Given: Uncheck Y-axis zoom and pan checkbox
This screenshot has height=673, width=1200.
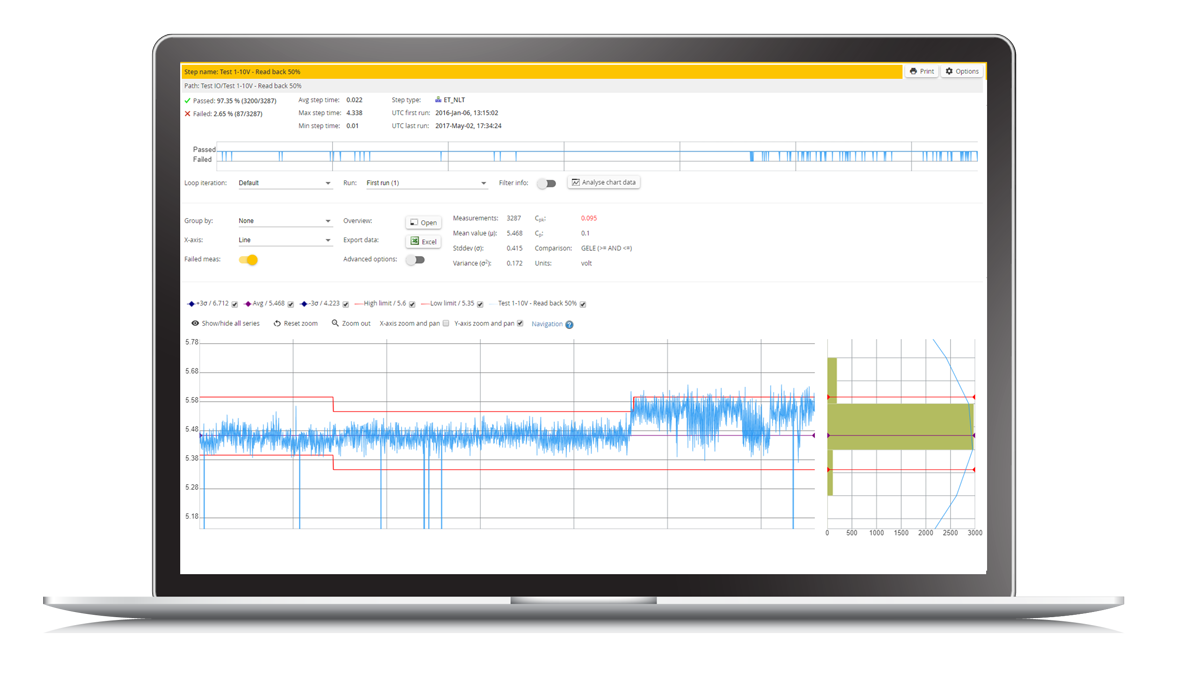Looking at the screenshot, I should click(520, 324).
